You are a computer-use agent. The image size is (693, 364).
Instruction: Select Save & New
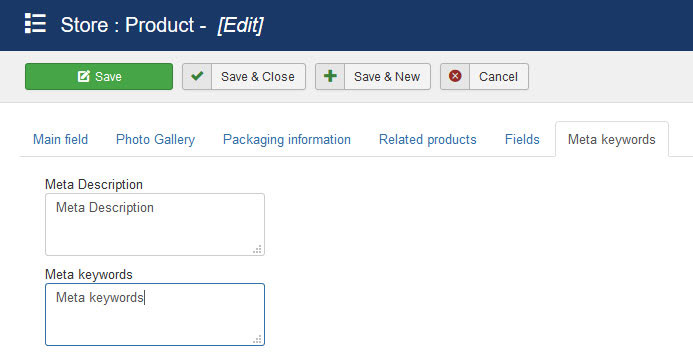click(373, 76)
